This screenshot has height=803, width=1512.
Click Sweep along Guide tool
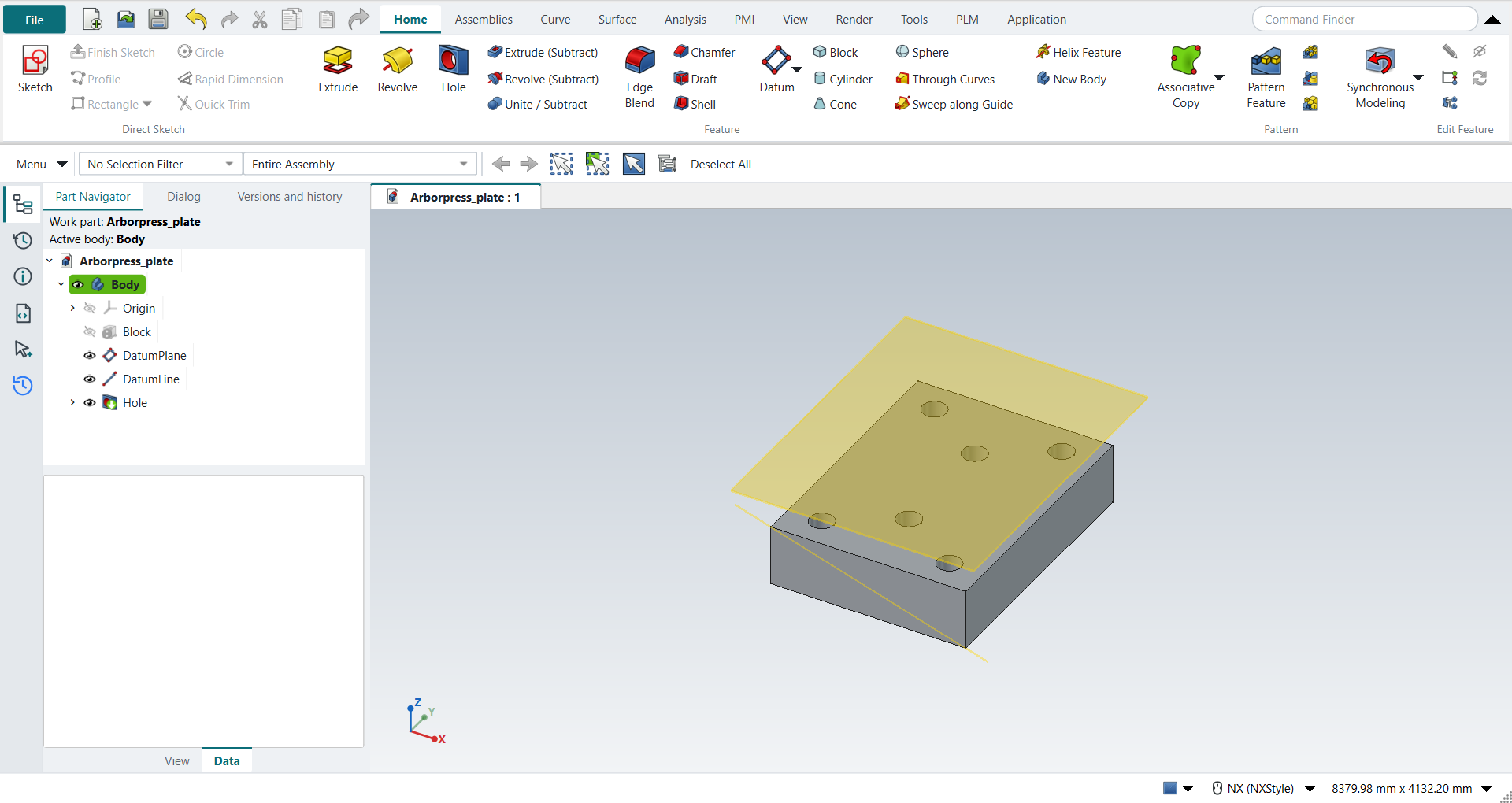tap(954, 104)
